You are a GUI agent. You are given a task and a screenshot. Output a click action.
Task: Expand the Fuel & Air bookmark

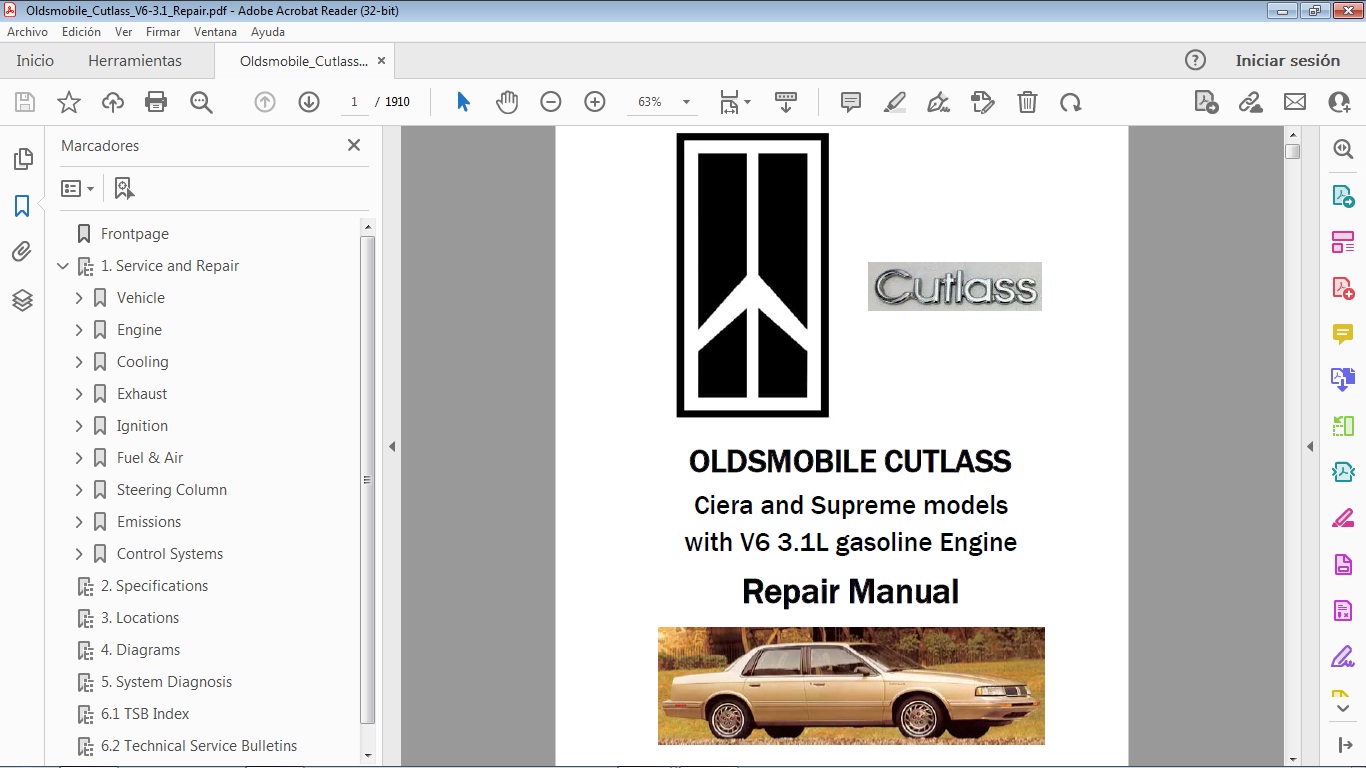(x=79, y=458)
